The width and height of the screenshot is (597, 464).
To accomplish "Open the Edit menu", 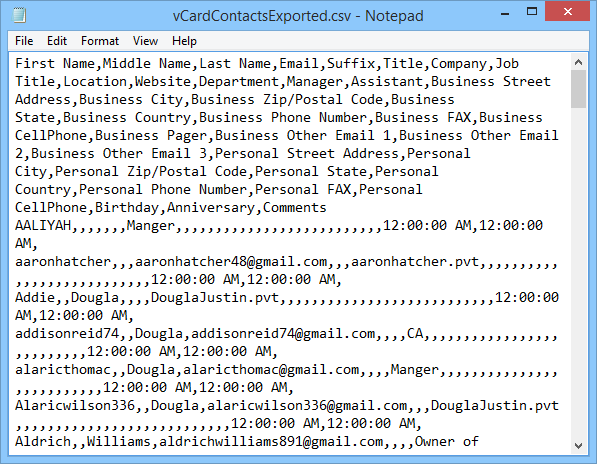I will [x=57, y=41].
